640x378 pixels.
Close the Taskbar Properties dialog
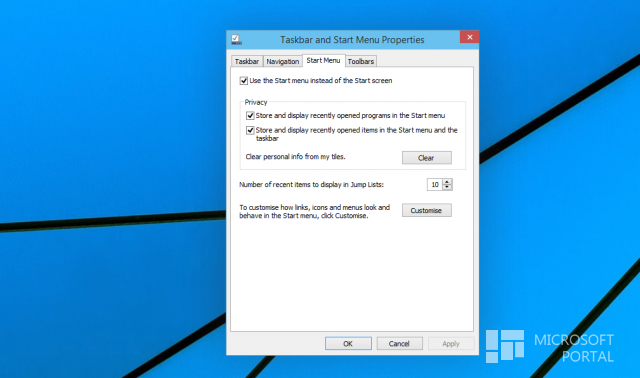469,37
